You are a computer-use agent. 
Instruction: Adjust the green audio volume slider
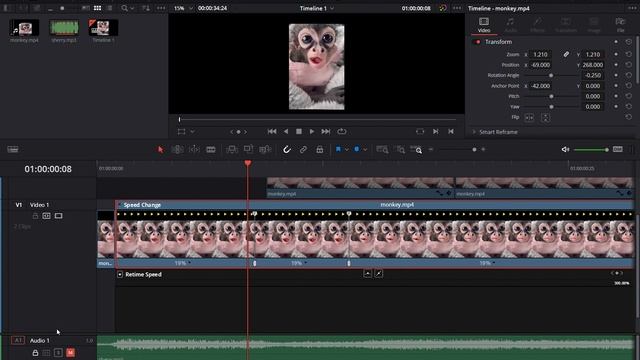(591, 150)
